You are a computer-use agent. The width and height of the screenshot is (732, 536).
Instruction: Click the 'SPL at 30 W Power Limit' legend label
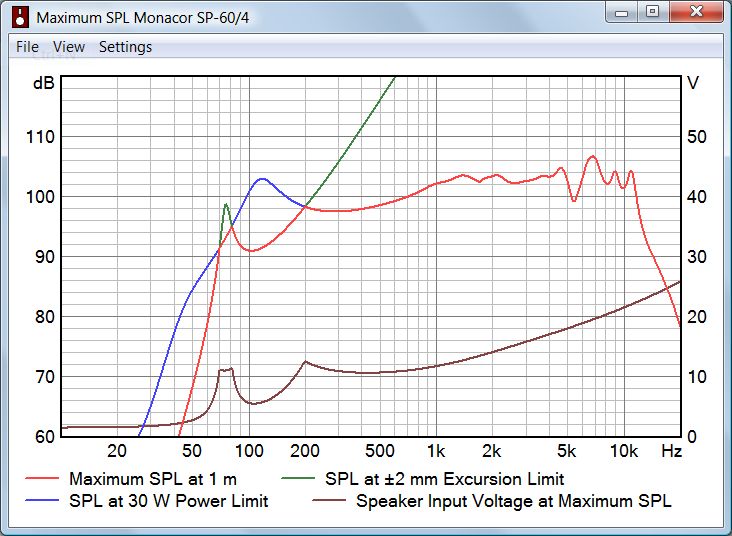point(169,501)
